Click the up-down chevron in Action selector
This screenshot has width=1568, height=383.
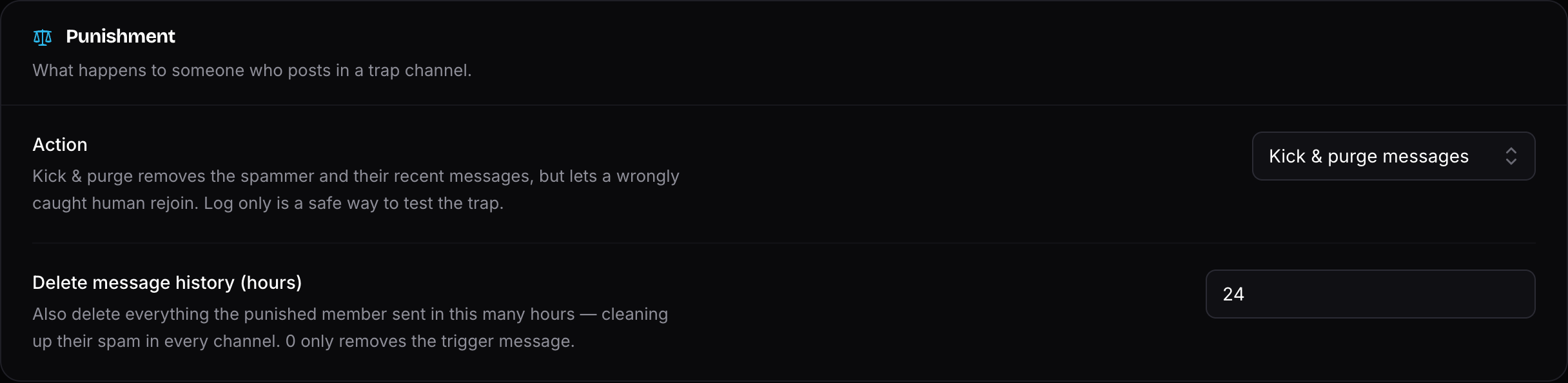click(x=1511, y=156)
